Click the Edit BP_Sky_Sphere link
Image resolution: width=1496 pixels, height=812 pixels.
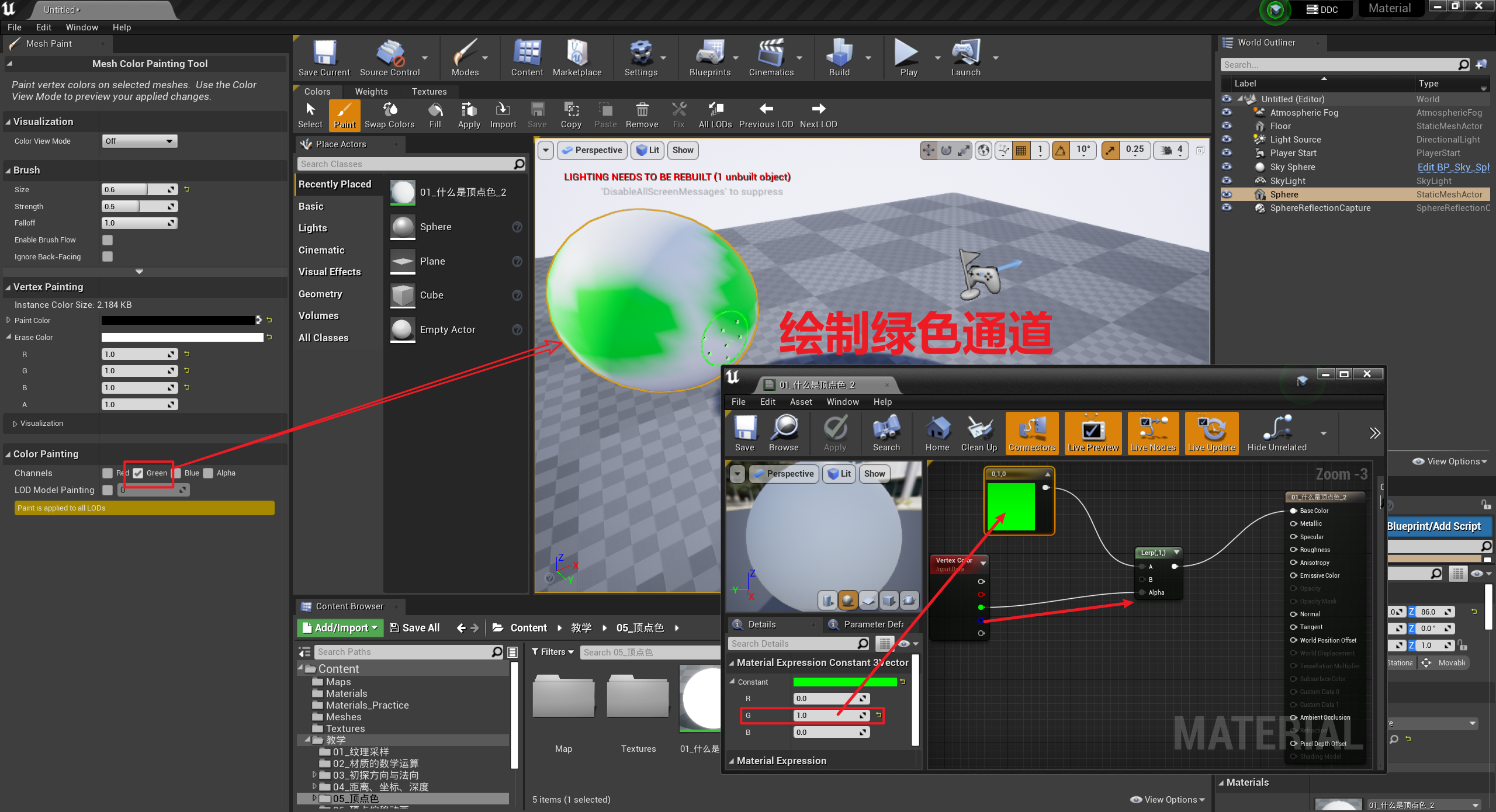click(1453, 166)
